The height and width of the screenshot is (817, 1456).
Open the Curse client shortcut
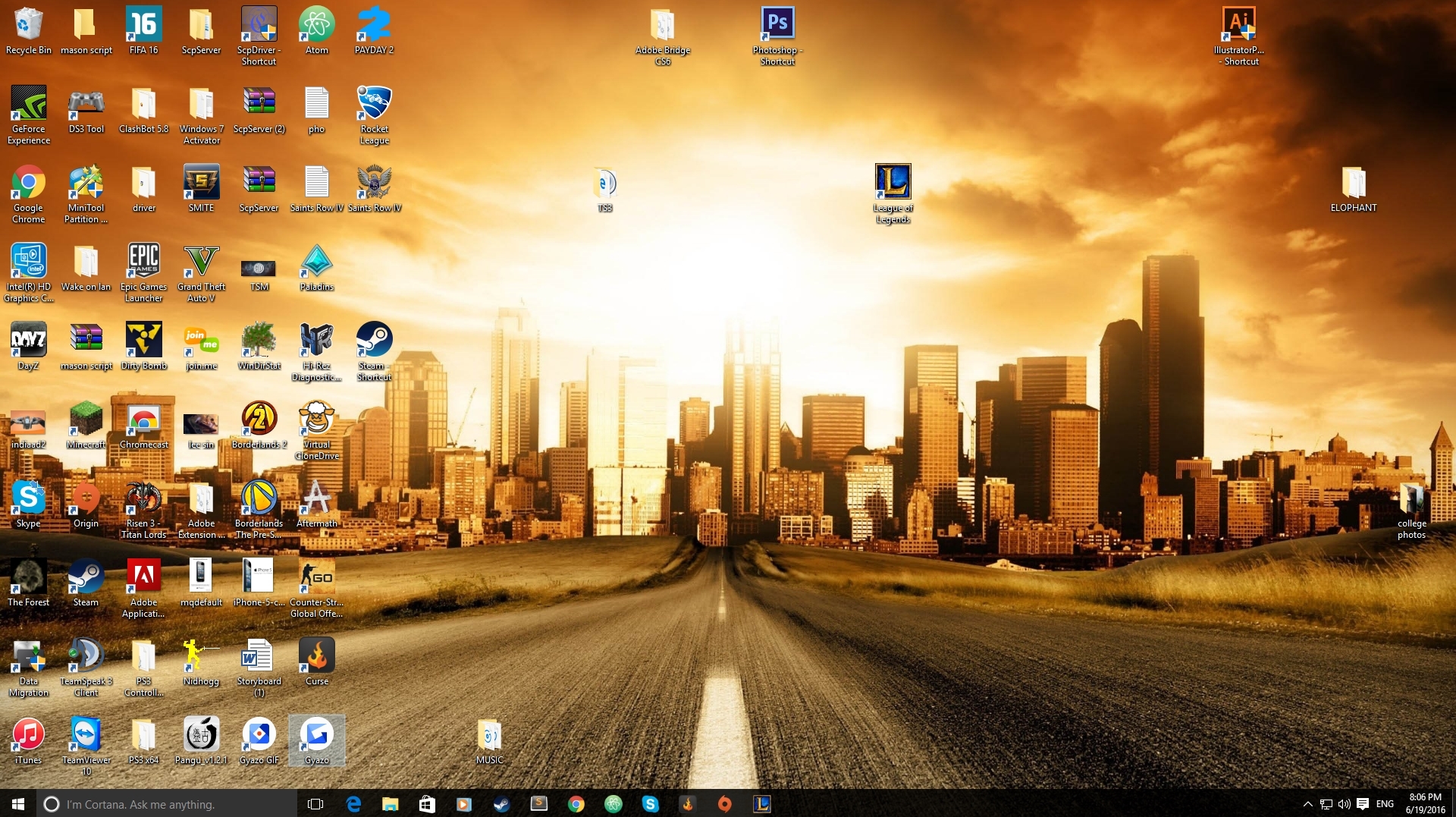click(x=316, y=662)
